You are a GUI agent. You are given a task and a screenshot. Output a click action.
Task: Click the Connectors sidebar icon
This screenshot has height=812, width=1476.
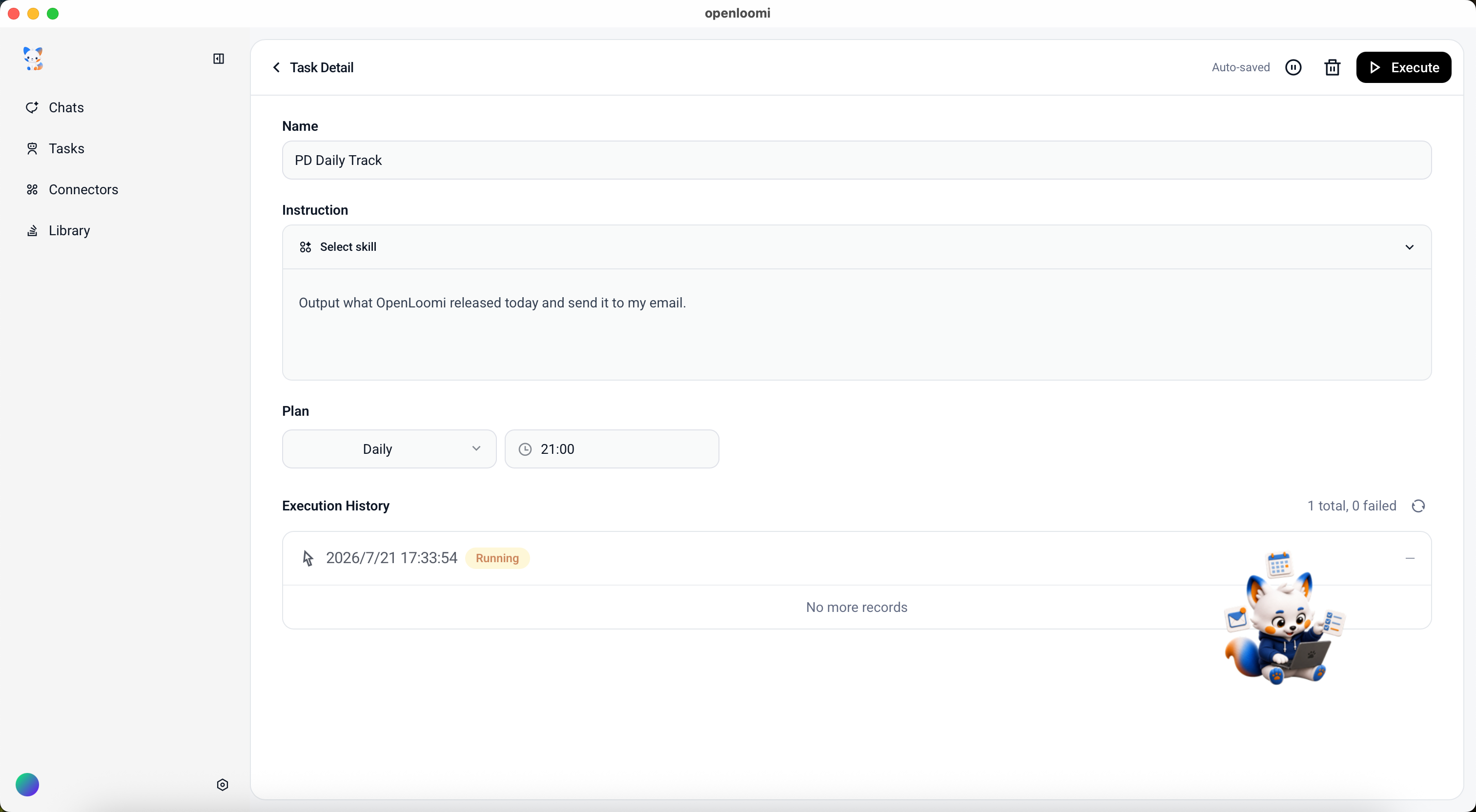point(32,190)
